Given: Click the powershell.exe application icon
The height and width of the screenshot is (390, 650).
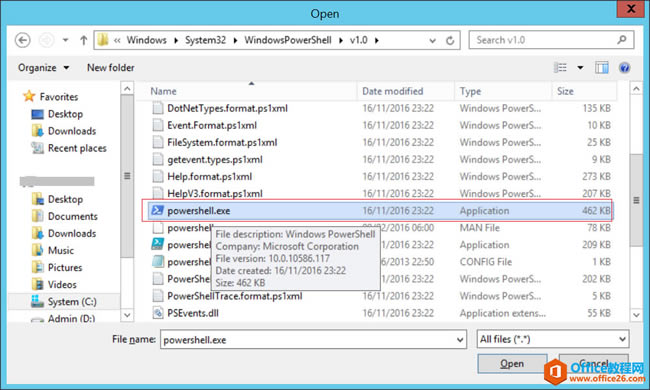Looking at the screenshot, I should 157,210.
